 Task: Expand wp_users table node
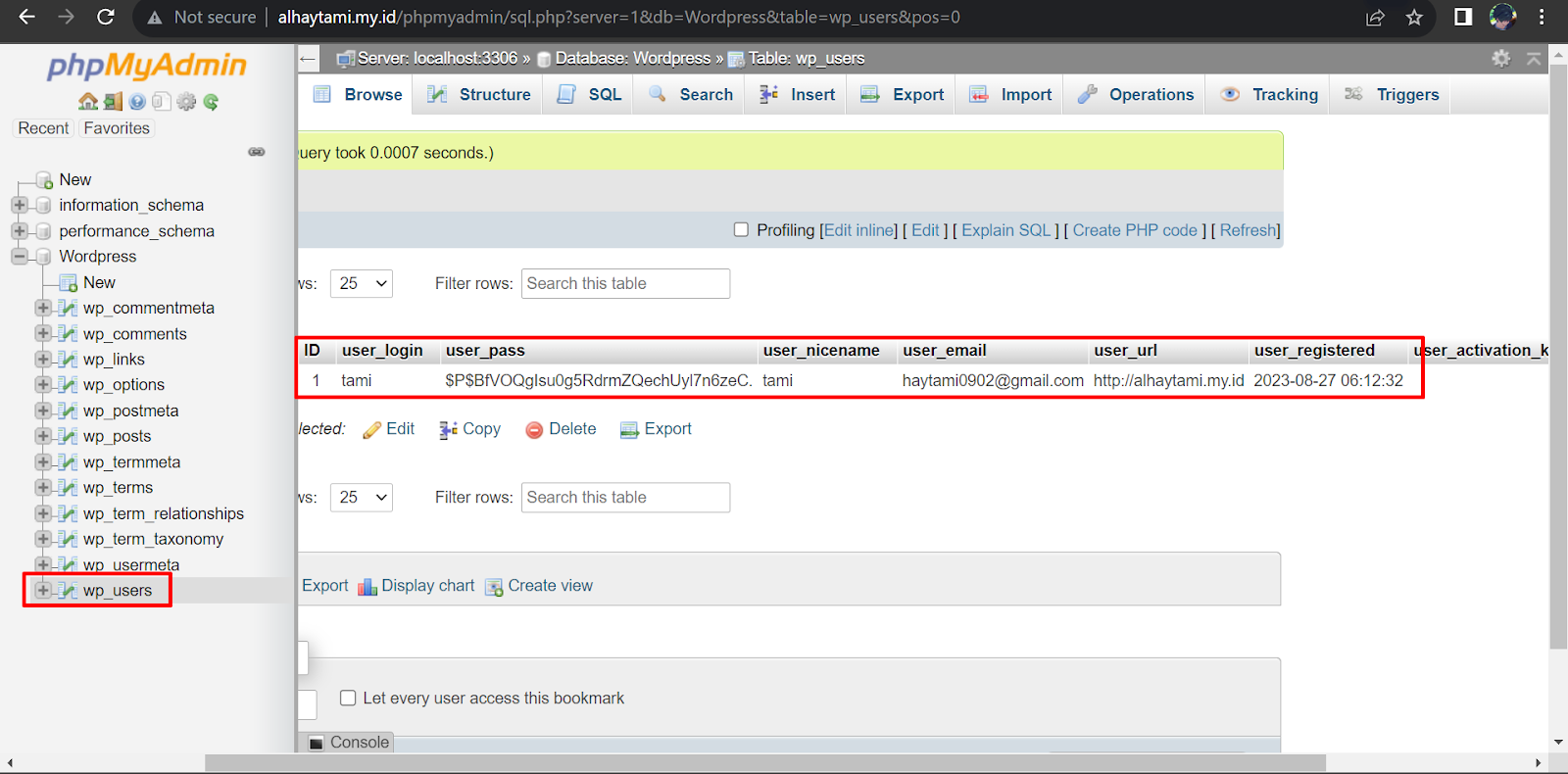pos(43,590)
